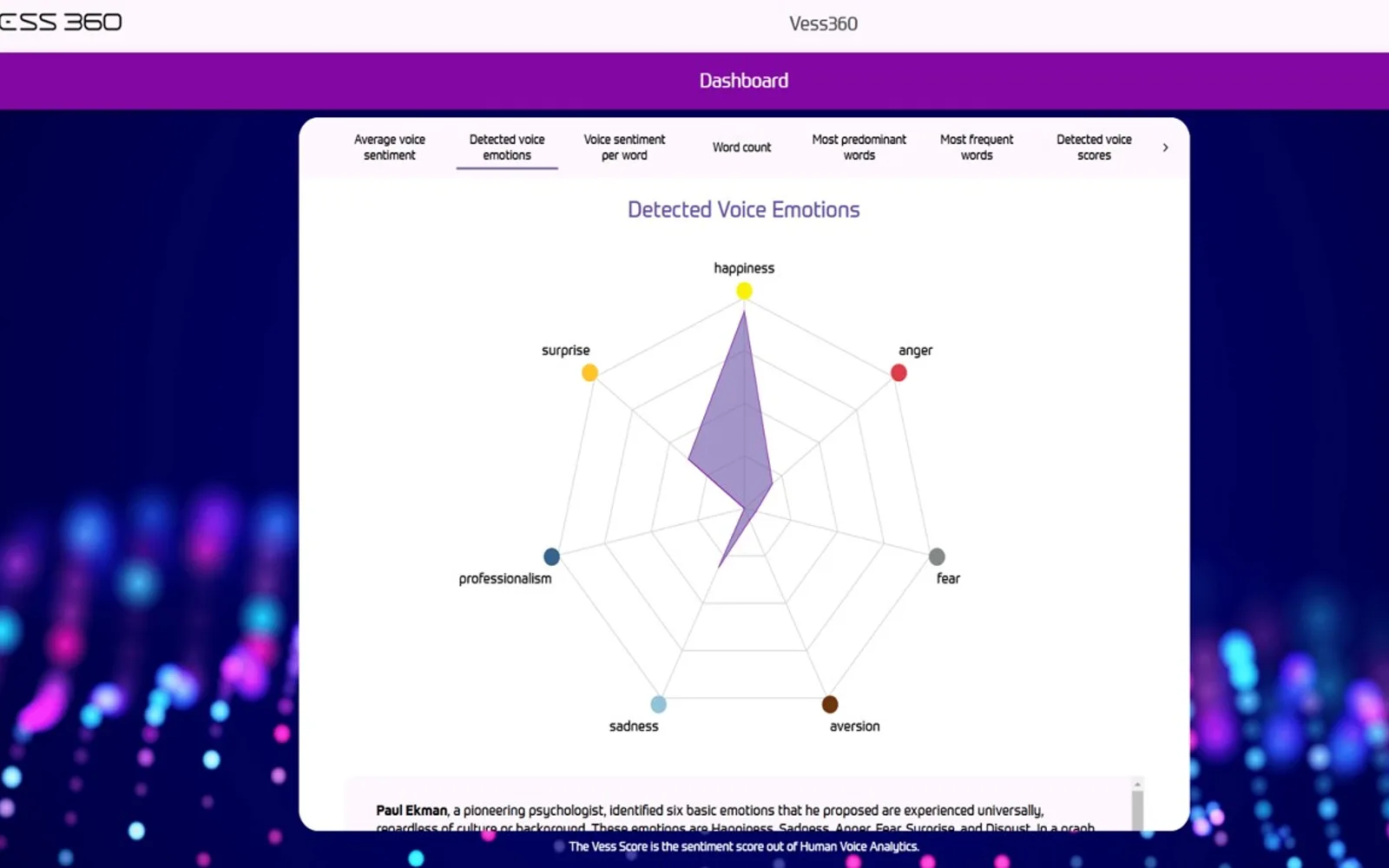Click the description panel scroll-up arrow
The image size is (1389, 868).
tap(1137, 785)
